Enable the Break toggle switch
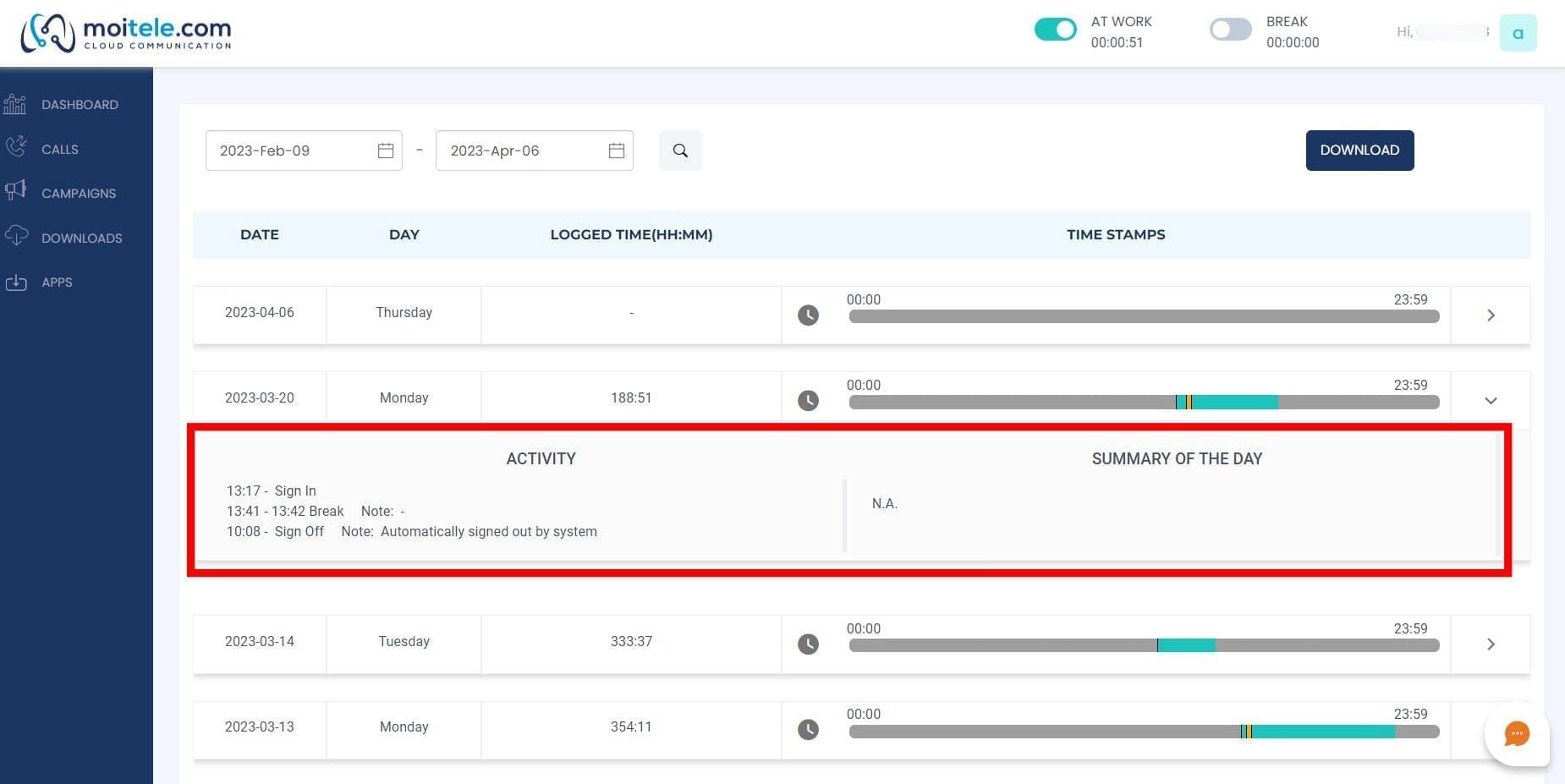 click(x=1230, y=30)
